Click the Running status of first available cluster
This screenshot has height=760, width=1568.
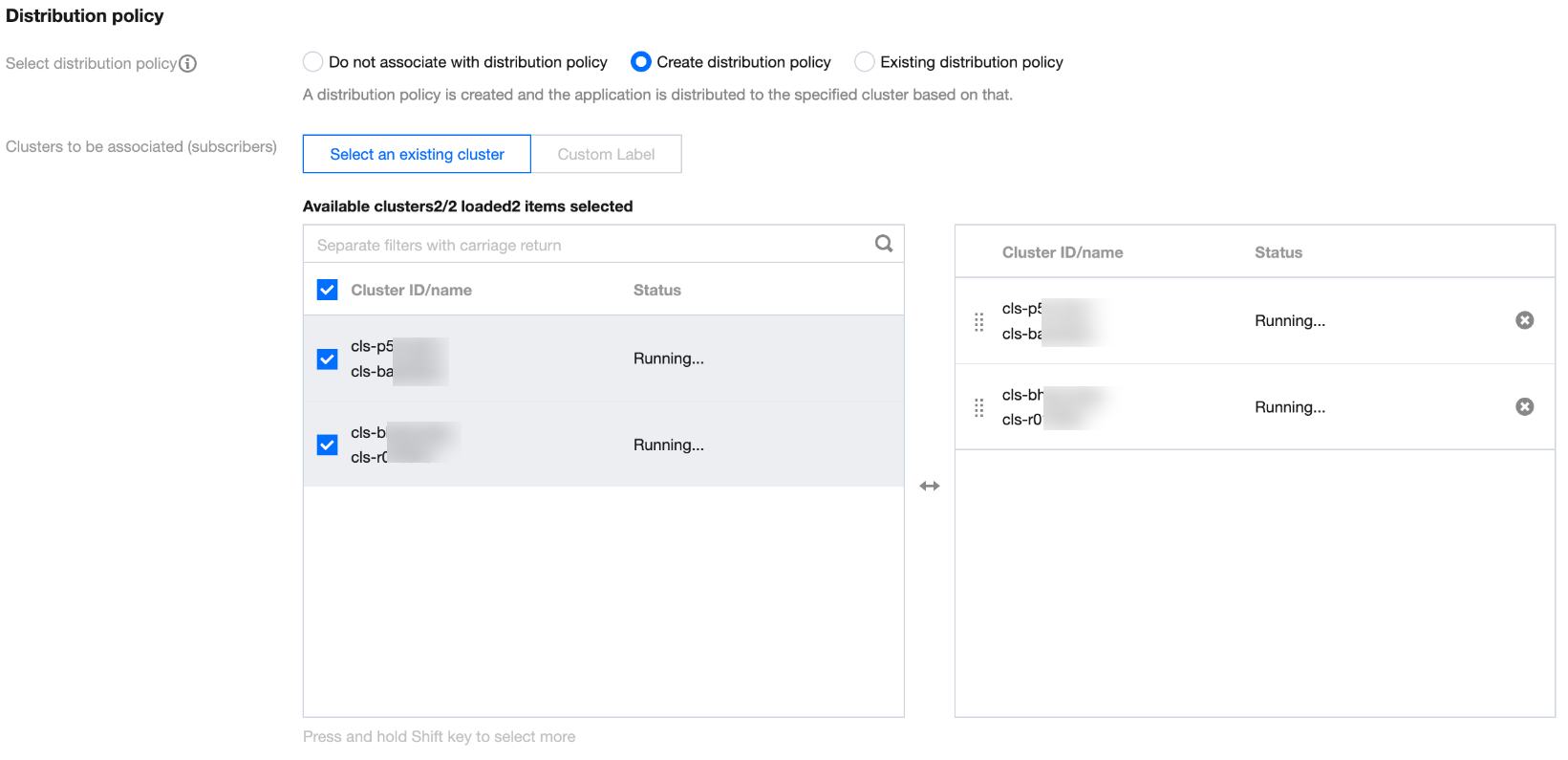point(668,358)
